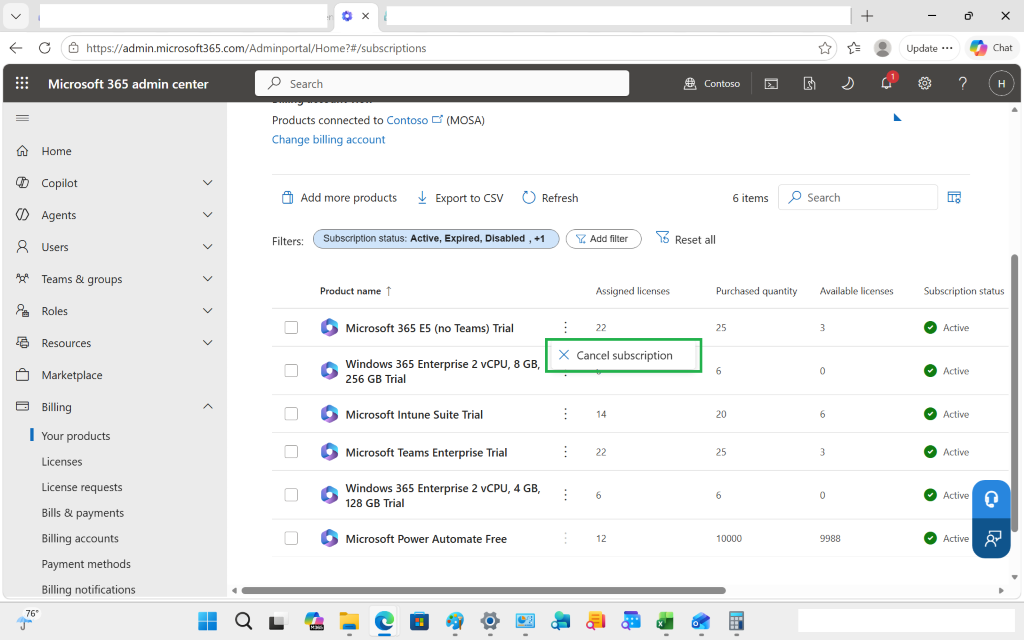1024x640 pixels.
Task: Navigate to Payment methods
Action: (86, 564)
